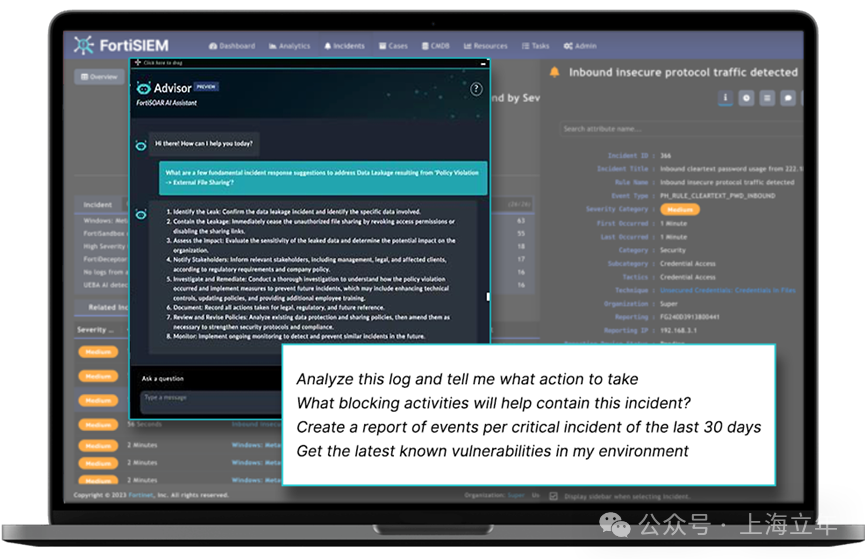Open the Analytics menu

[290, 46]
